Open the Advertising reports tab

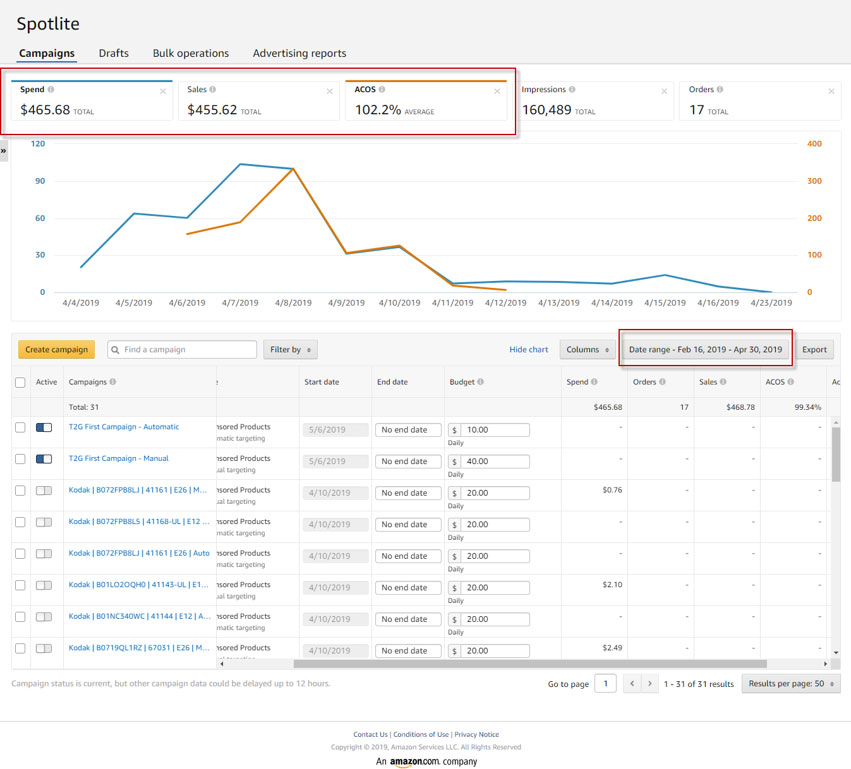[299, 53]
